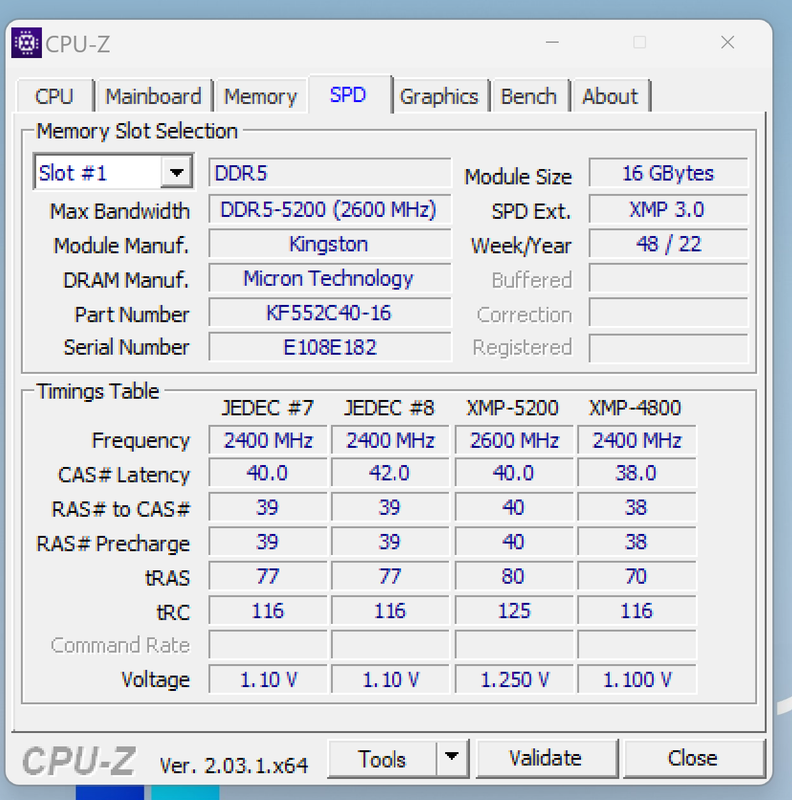Select the KF552C40-16 part number
Screen dimensions: 792x800
coord(330,313)
